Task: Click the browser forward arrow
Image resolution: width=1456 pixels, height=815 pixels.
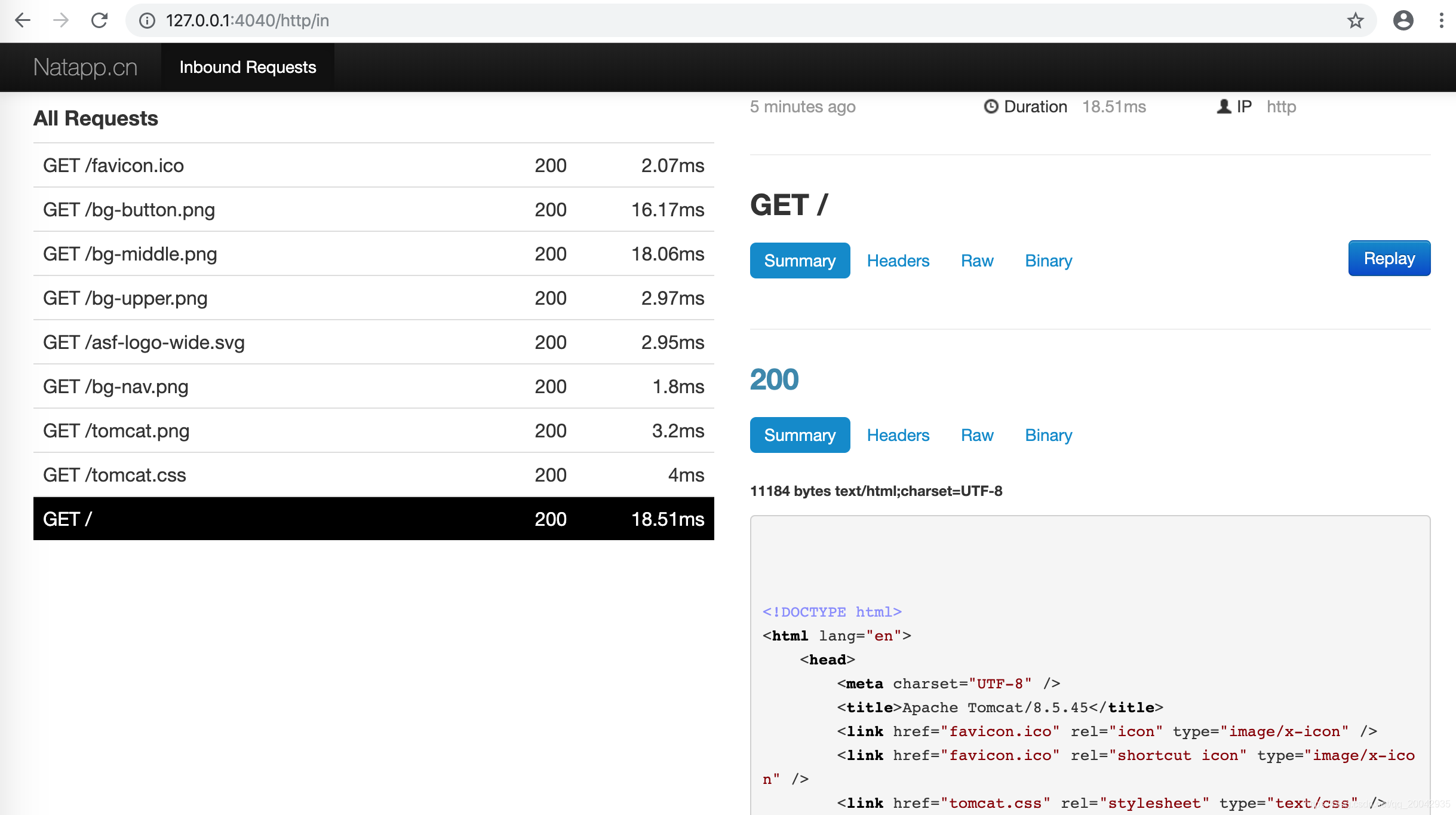Action: 61,20
